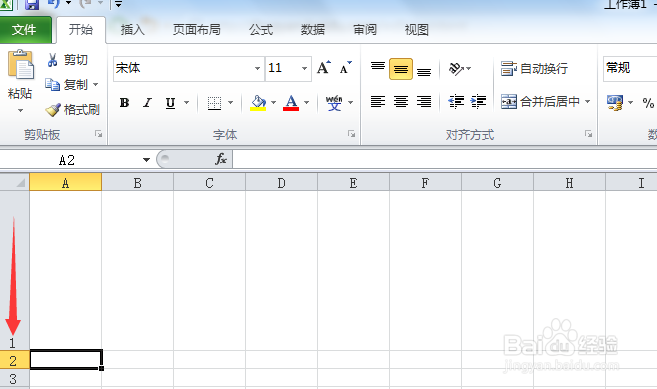Expand the font color dropdown arrow
Screen dimensions: 657x389
click(x=307, y=103)
